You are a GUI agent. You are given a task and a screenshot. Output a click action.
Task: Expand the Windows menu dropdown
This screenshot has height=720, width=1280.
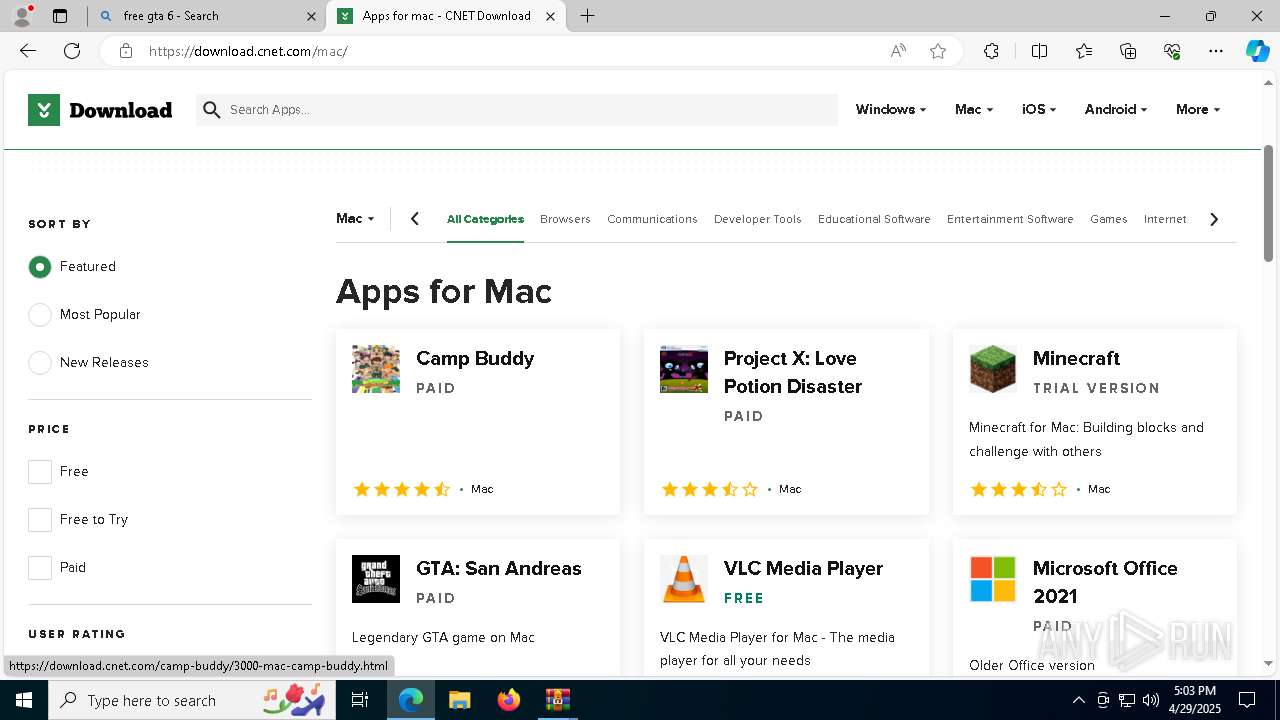click(891, 109)
